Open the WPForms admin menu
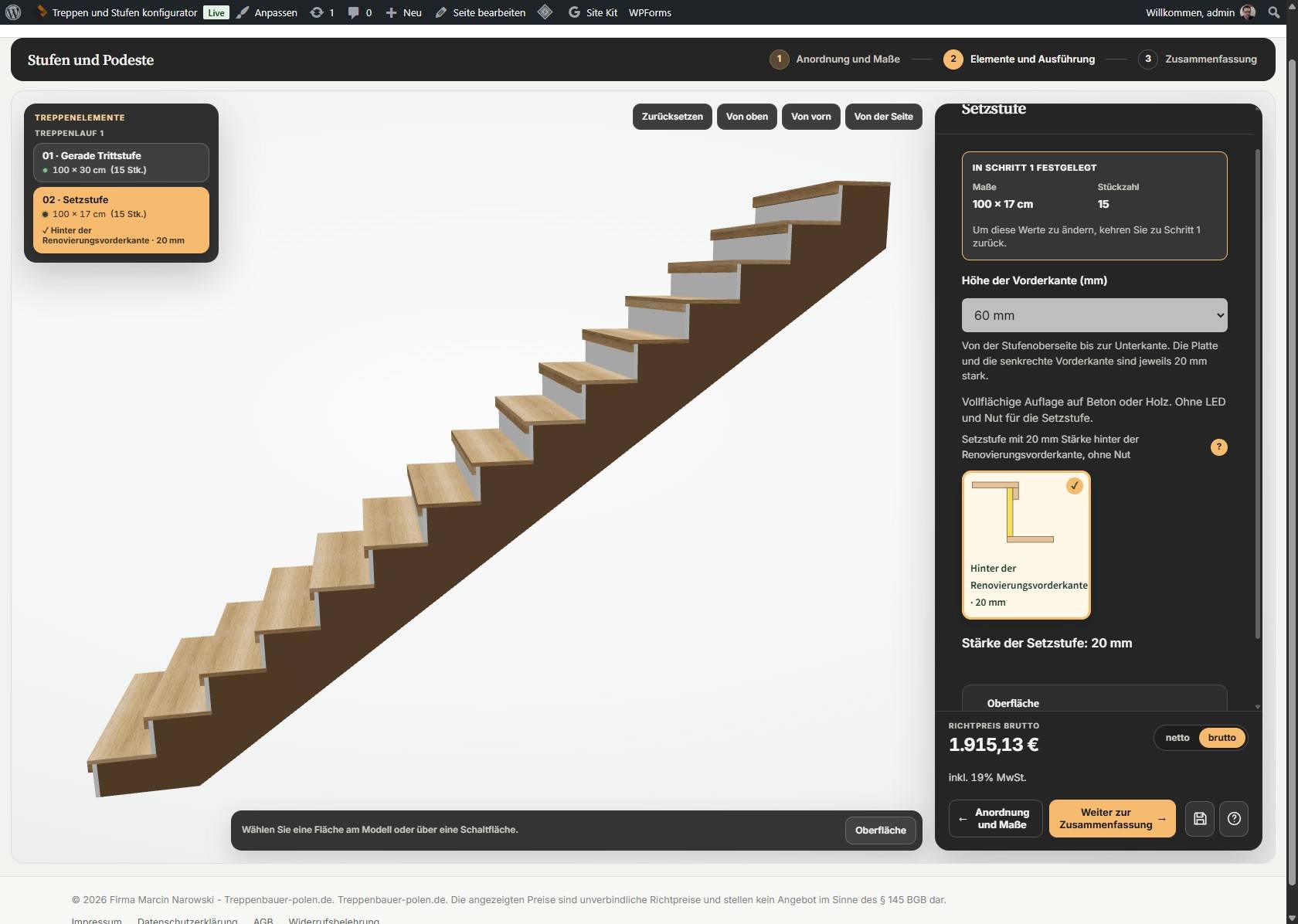Viewport: 1298px width, 924px height. click(x=650, y=12)
